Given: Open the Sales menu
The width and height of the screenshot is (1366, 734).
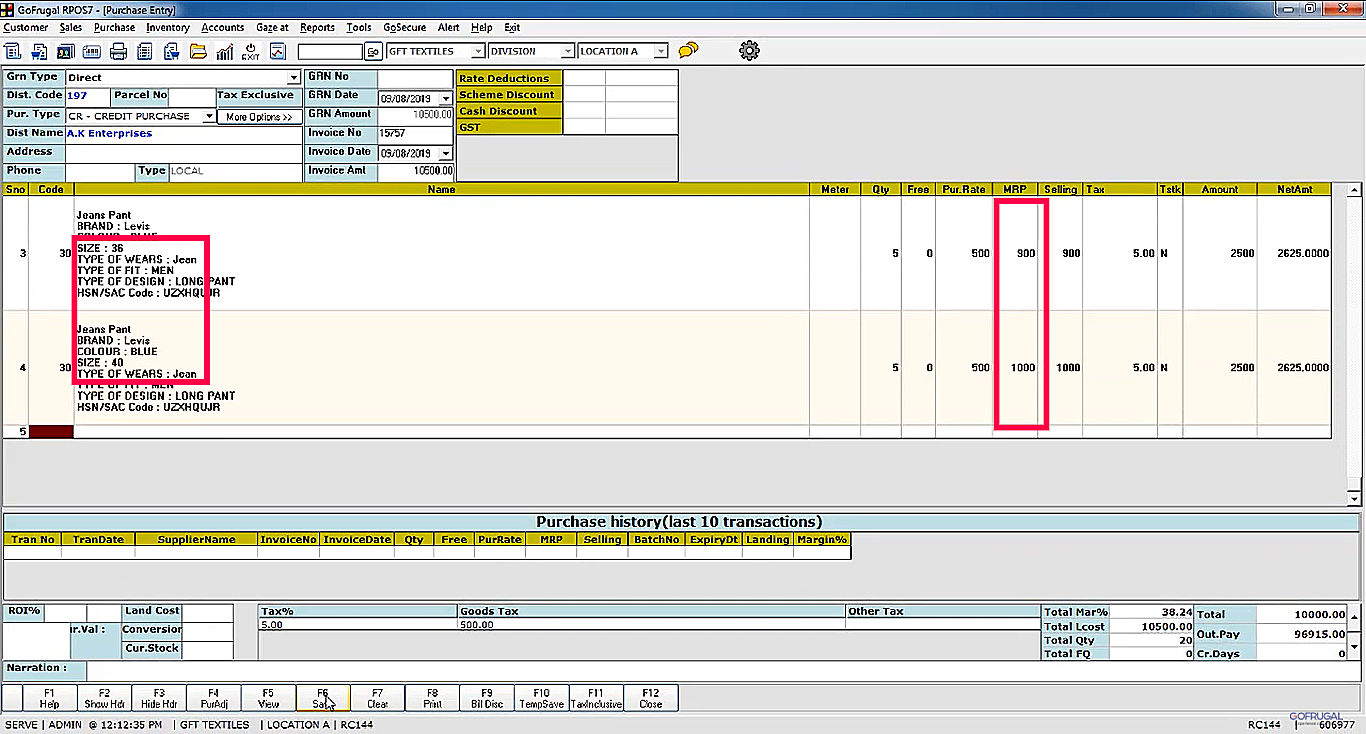Looking at the screenshot, I should pyautogui.click(x=71, y=28).
